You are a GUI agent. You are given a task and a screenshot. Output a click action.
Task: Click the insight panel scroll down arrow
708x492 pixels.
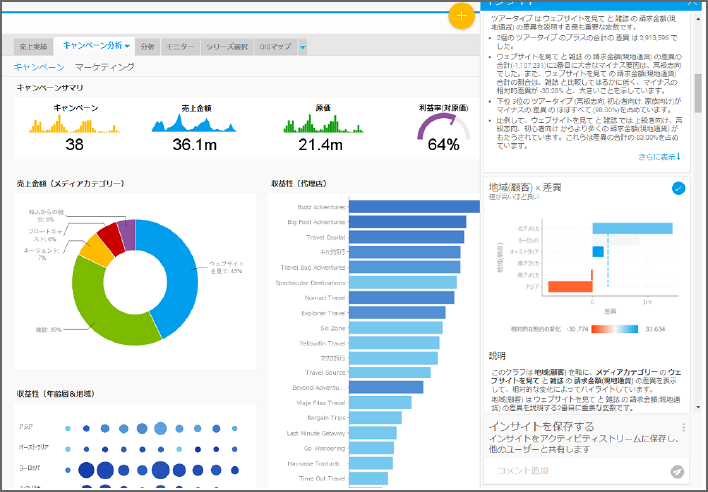coord(698,407)
